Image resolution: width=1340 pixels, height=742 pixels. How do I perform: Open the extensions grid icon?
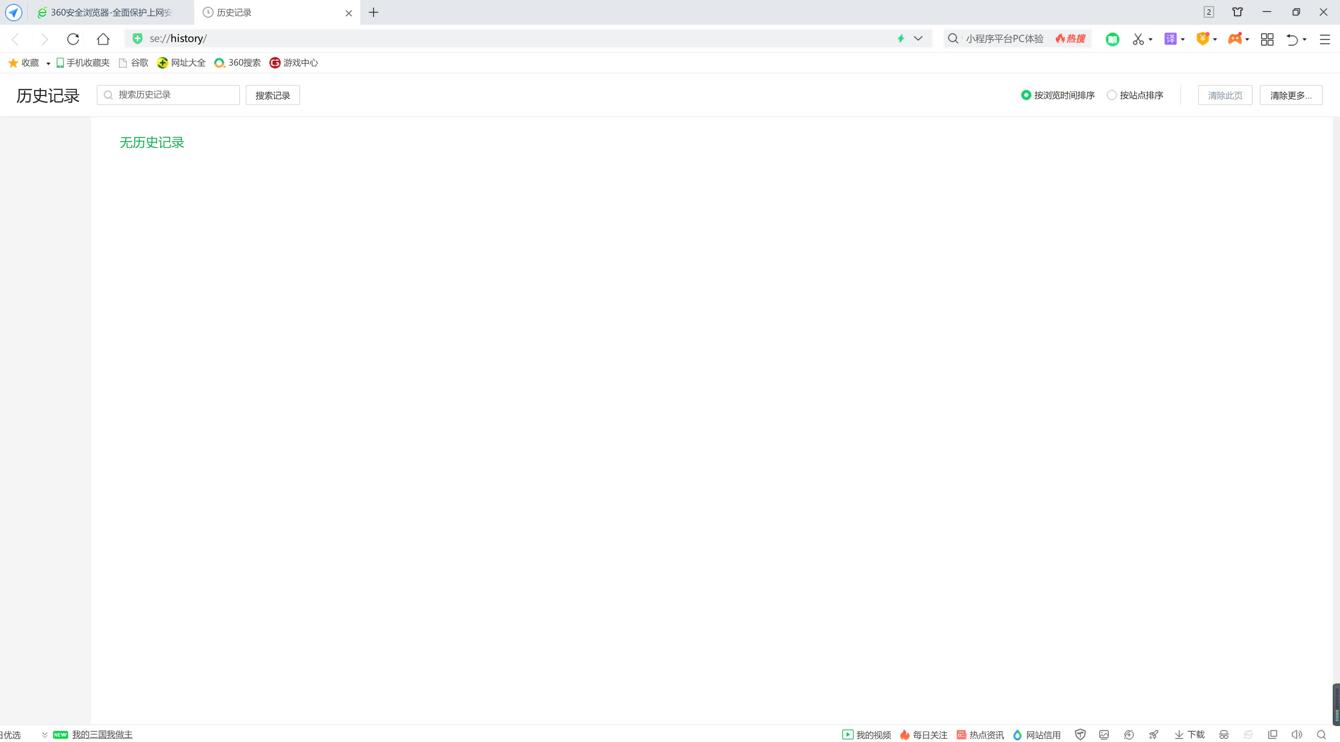[x=1267, y=39]
